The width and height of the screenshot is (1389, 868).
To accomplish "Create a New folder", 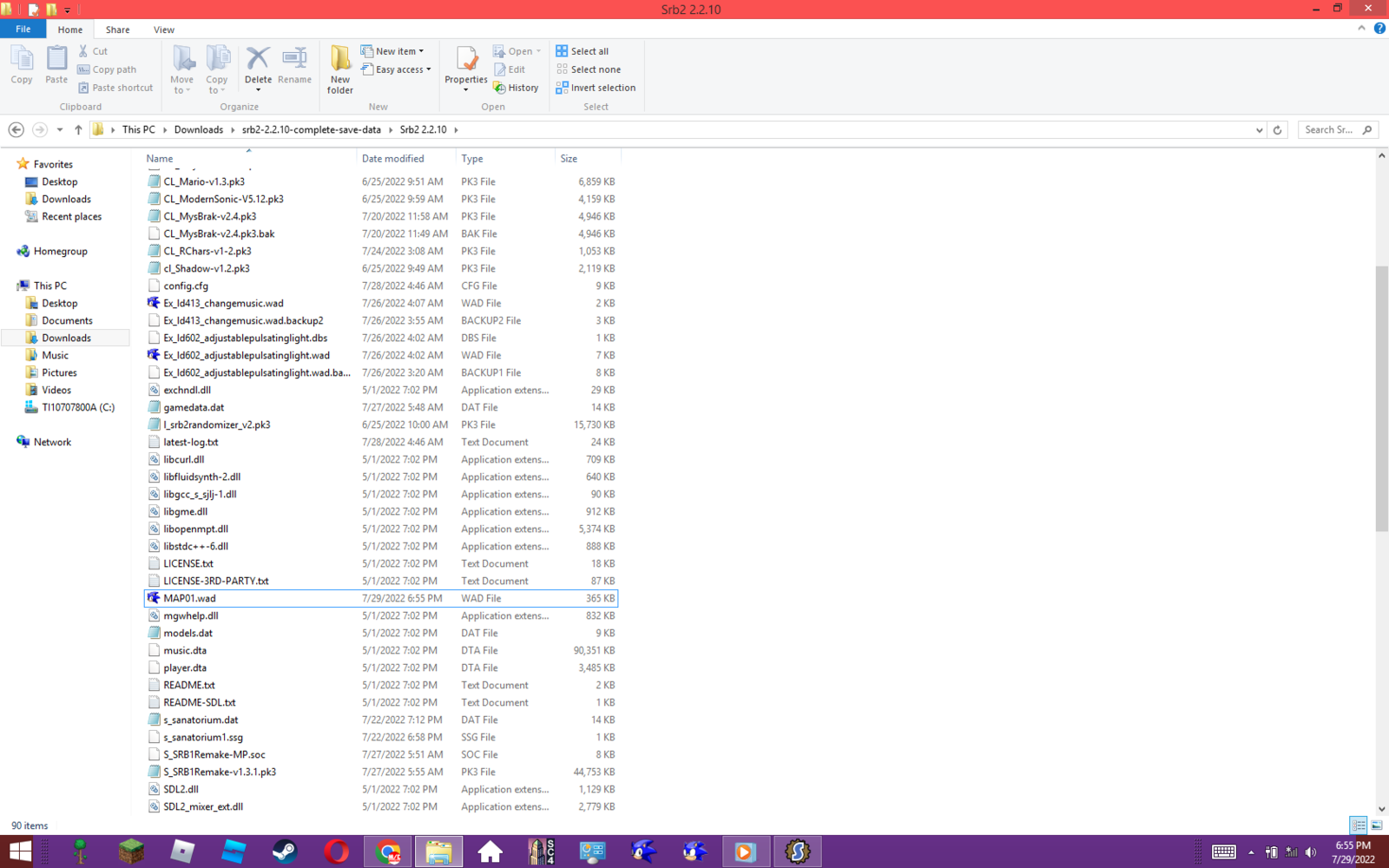I will (340, 69).
